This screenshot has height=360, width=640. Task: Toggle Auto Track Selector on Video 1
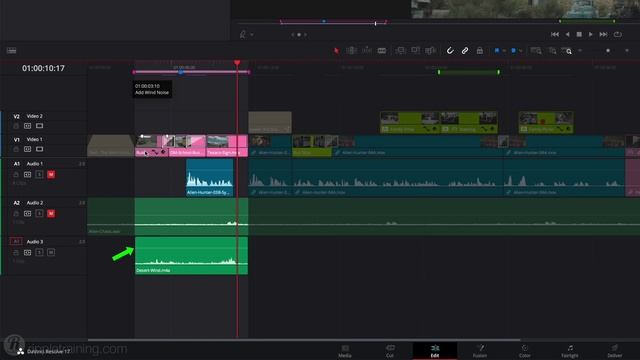27,149
